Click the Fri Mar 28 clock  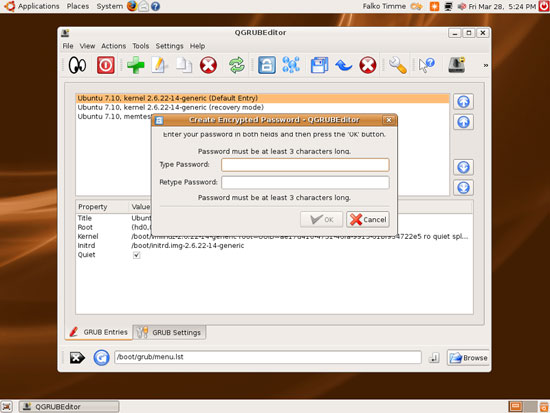(502, 6)
